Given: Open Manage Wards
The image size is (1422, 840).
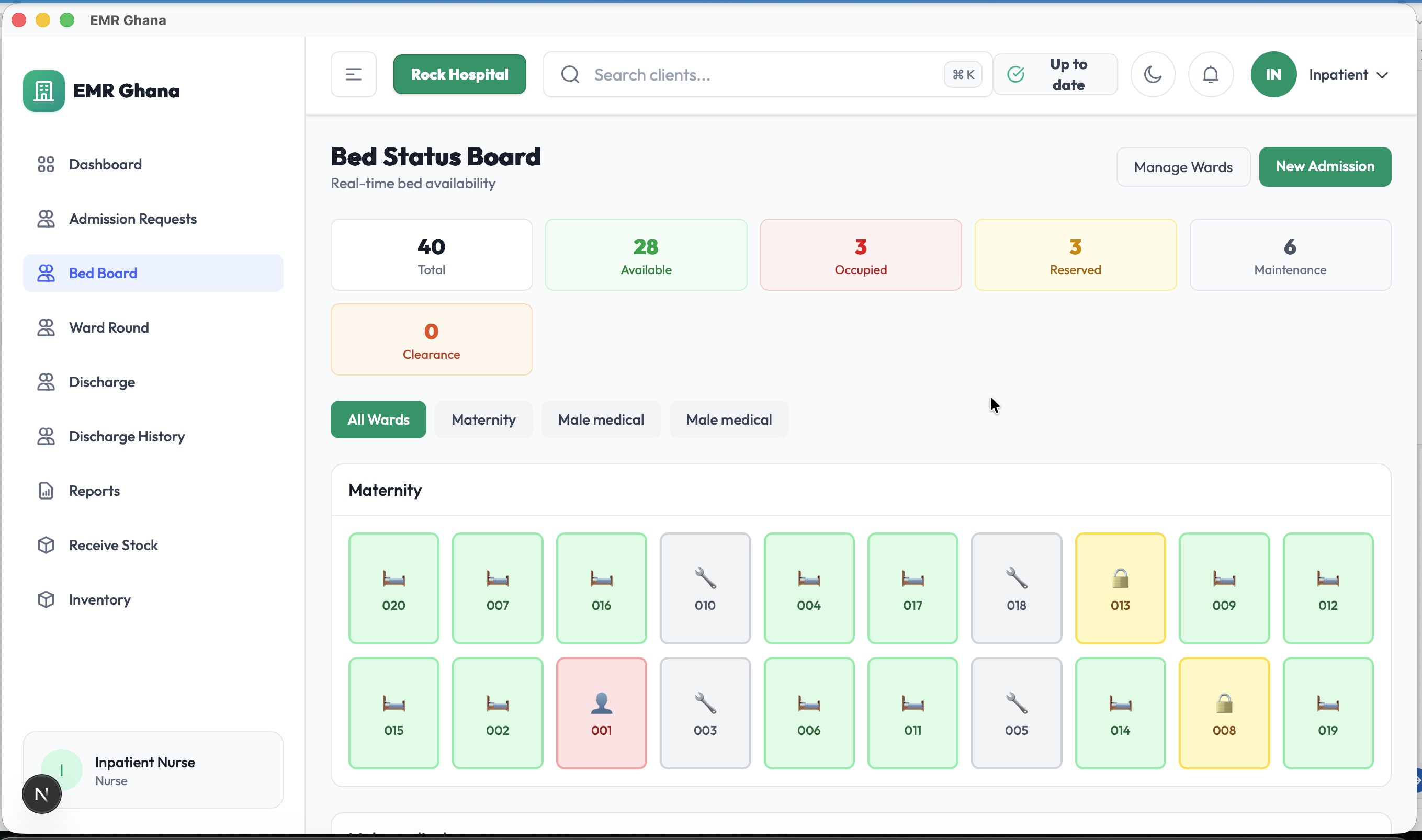Looking at the screenshot, I should coord(1182,166).
